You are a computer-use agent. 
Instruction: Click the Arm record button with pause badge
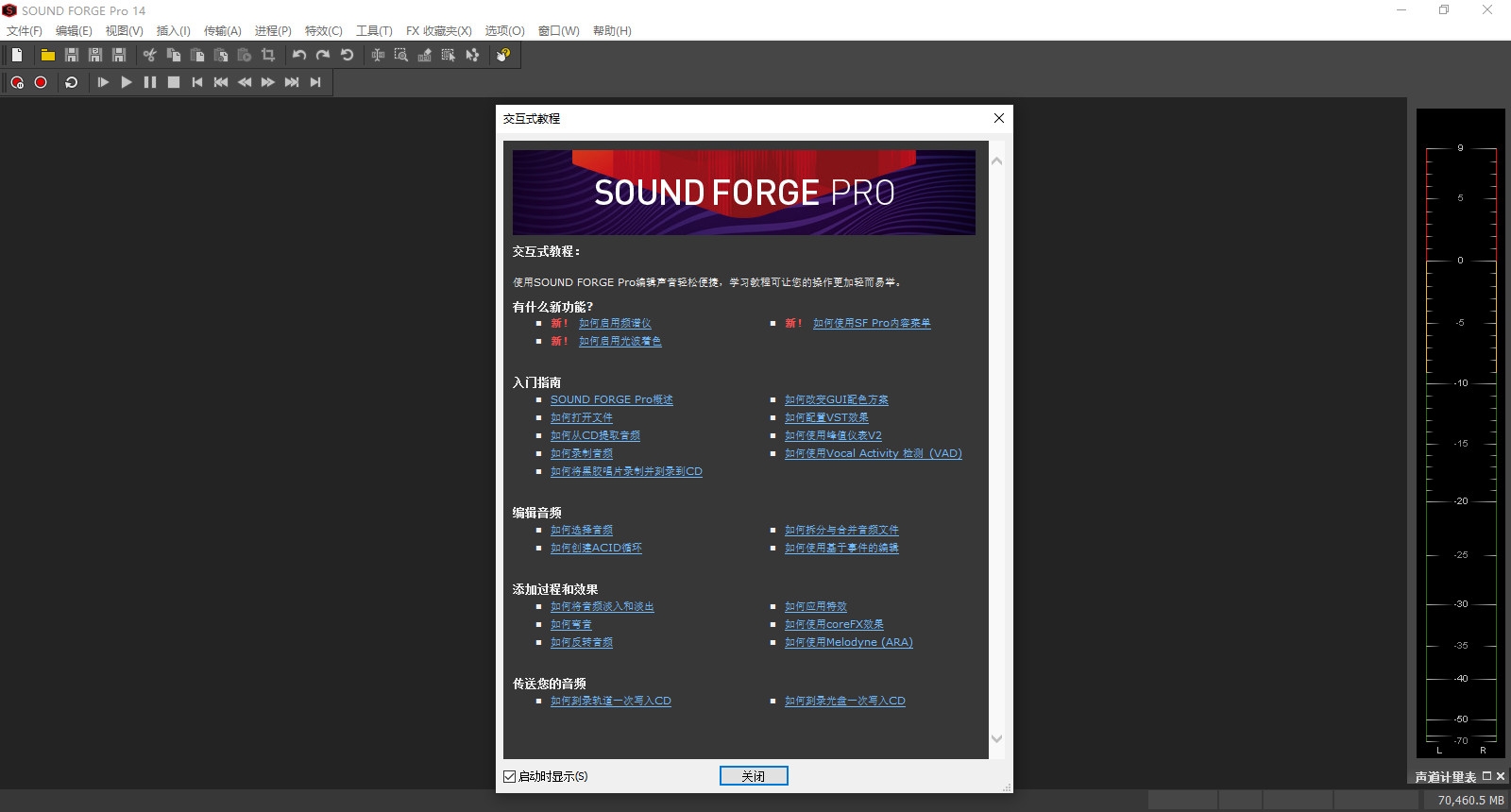[x=17, y=82]
